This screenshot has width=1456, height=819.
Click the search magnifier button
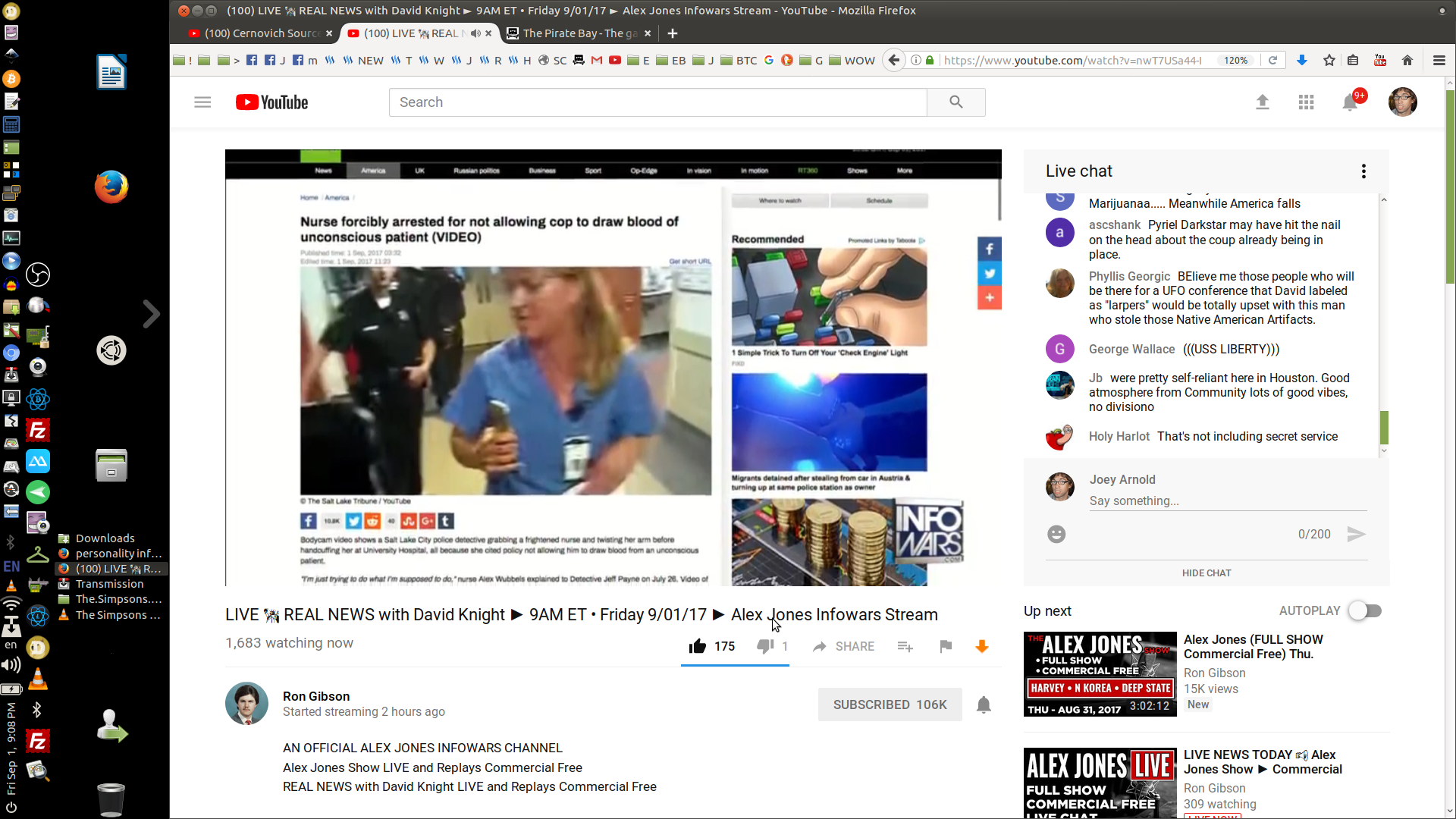point(955,102)
